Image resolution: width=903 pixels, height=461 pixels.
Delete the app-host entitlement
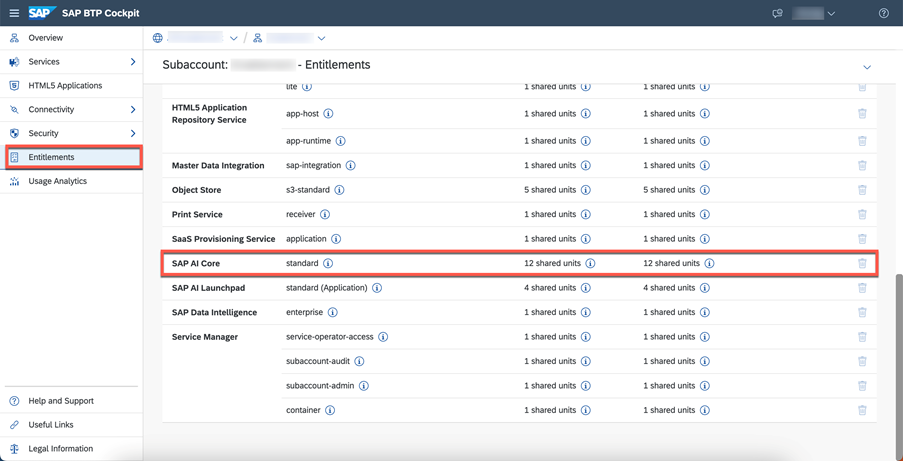862,114
